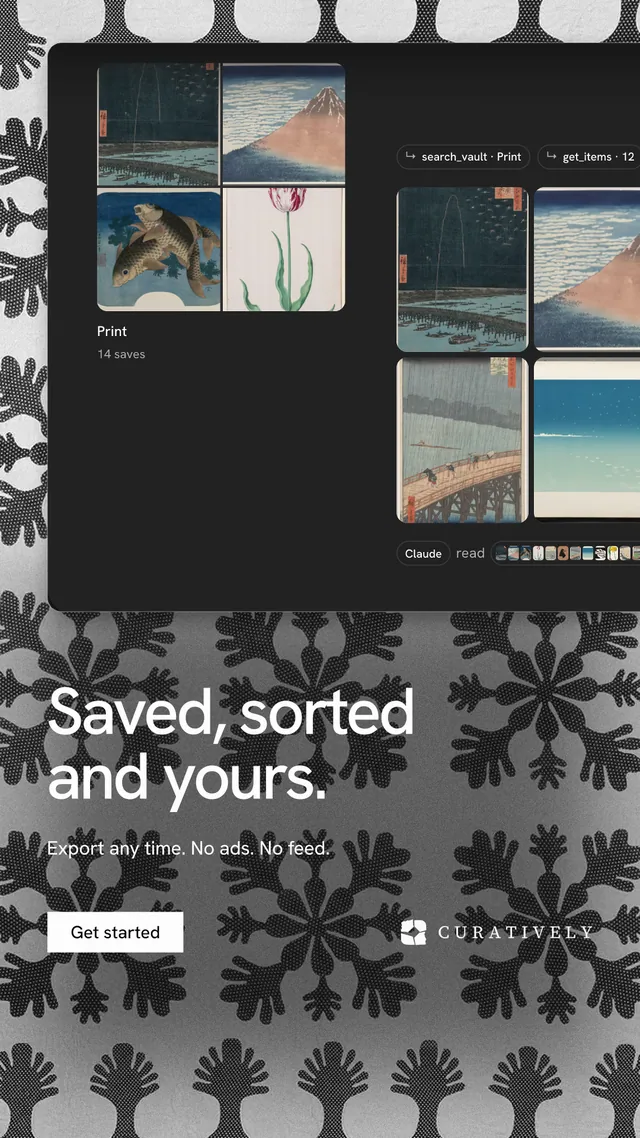Image resolution: width=640 pixels, height=1138 pixels.
Task: Open the blue sea print in results grid
Action: click(x=587, y=438)
